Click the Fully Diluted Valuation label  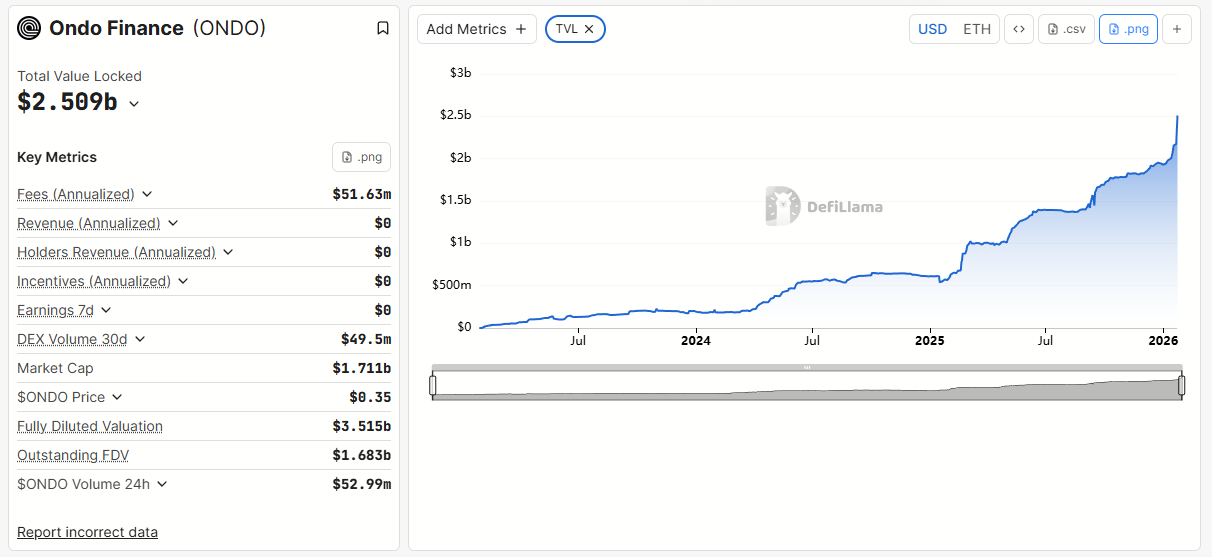(90, 426)
